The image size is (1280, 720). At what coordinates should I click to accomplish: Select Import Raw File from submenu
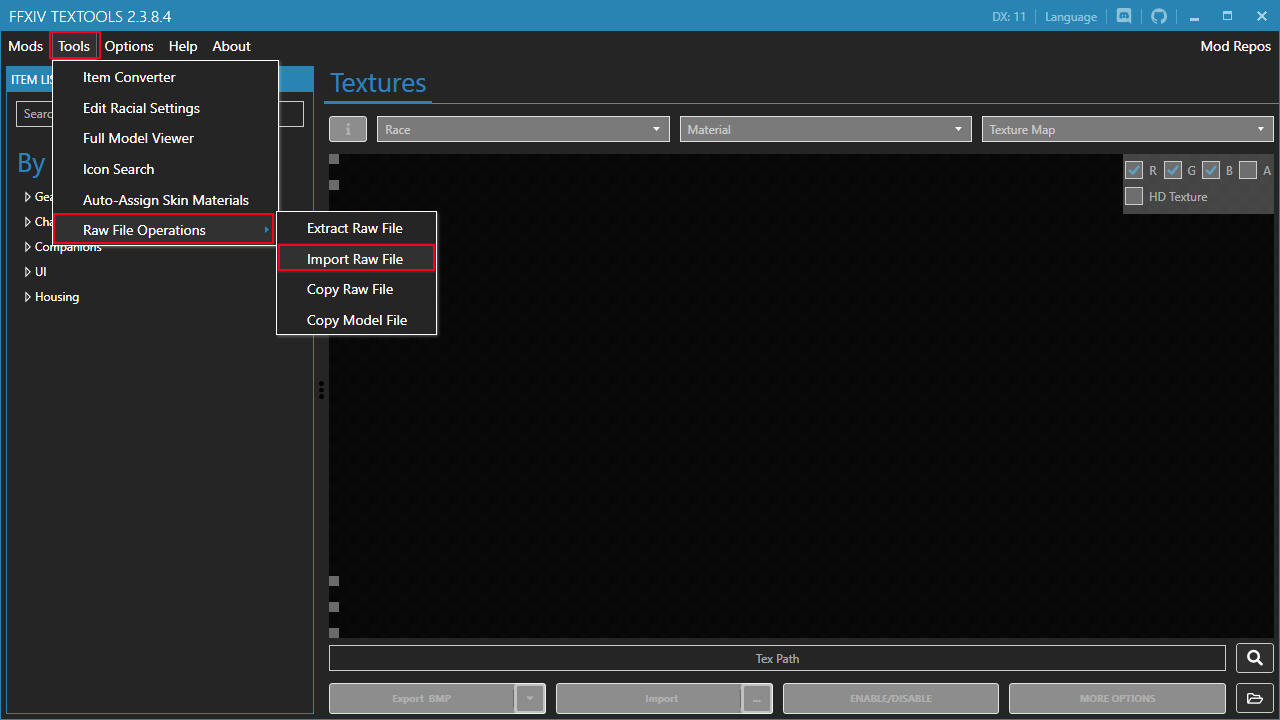(x=355, y=259)
